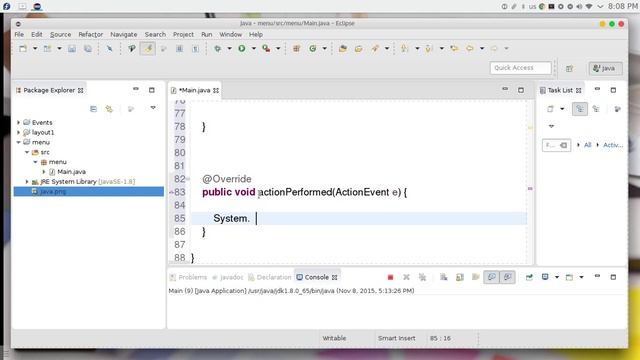Click the Last Edit Location icon

pos(454,49)
